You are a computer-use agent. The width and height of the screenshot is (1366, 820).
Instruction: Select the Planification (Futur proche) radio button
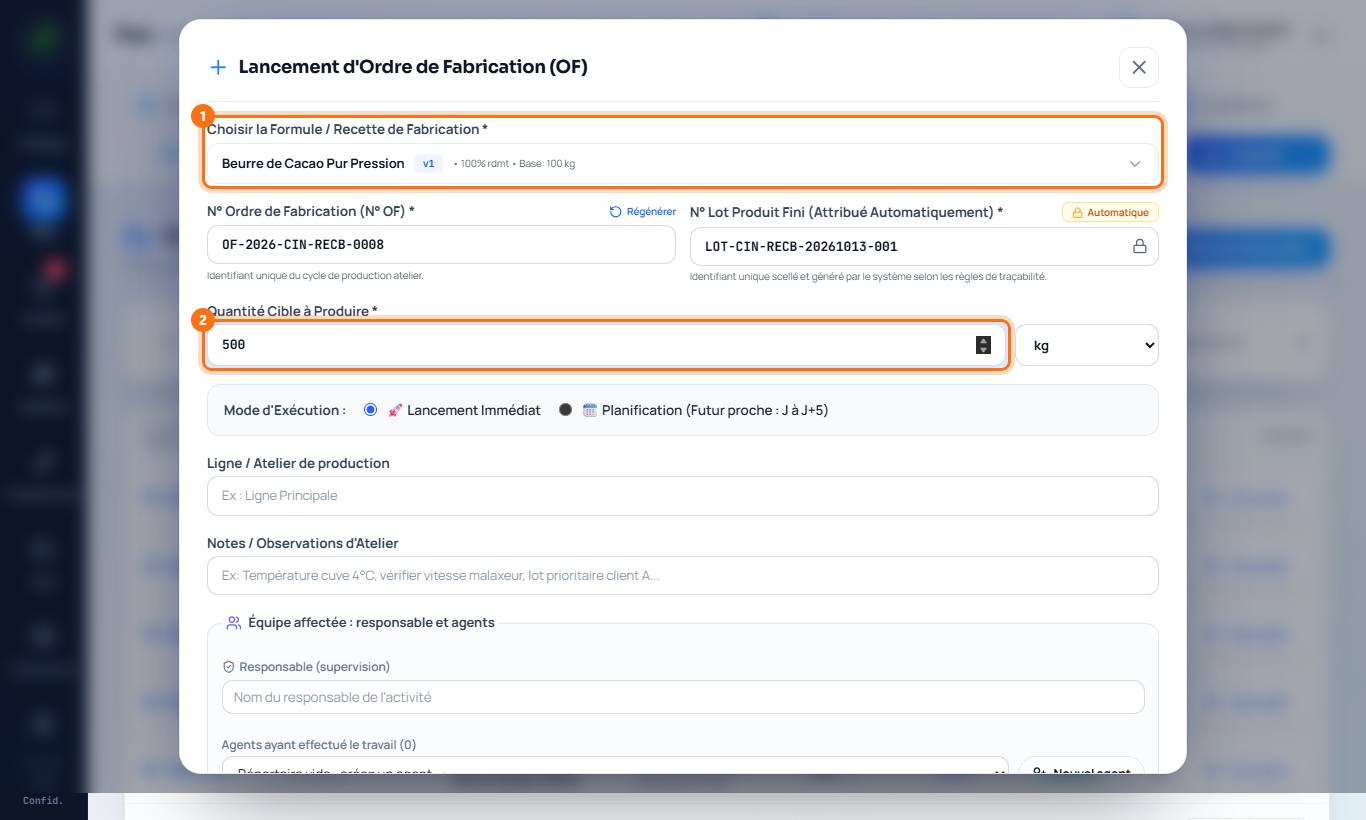coord(565,410)
